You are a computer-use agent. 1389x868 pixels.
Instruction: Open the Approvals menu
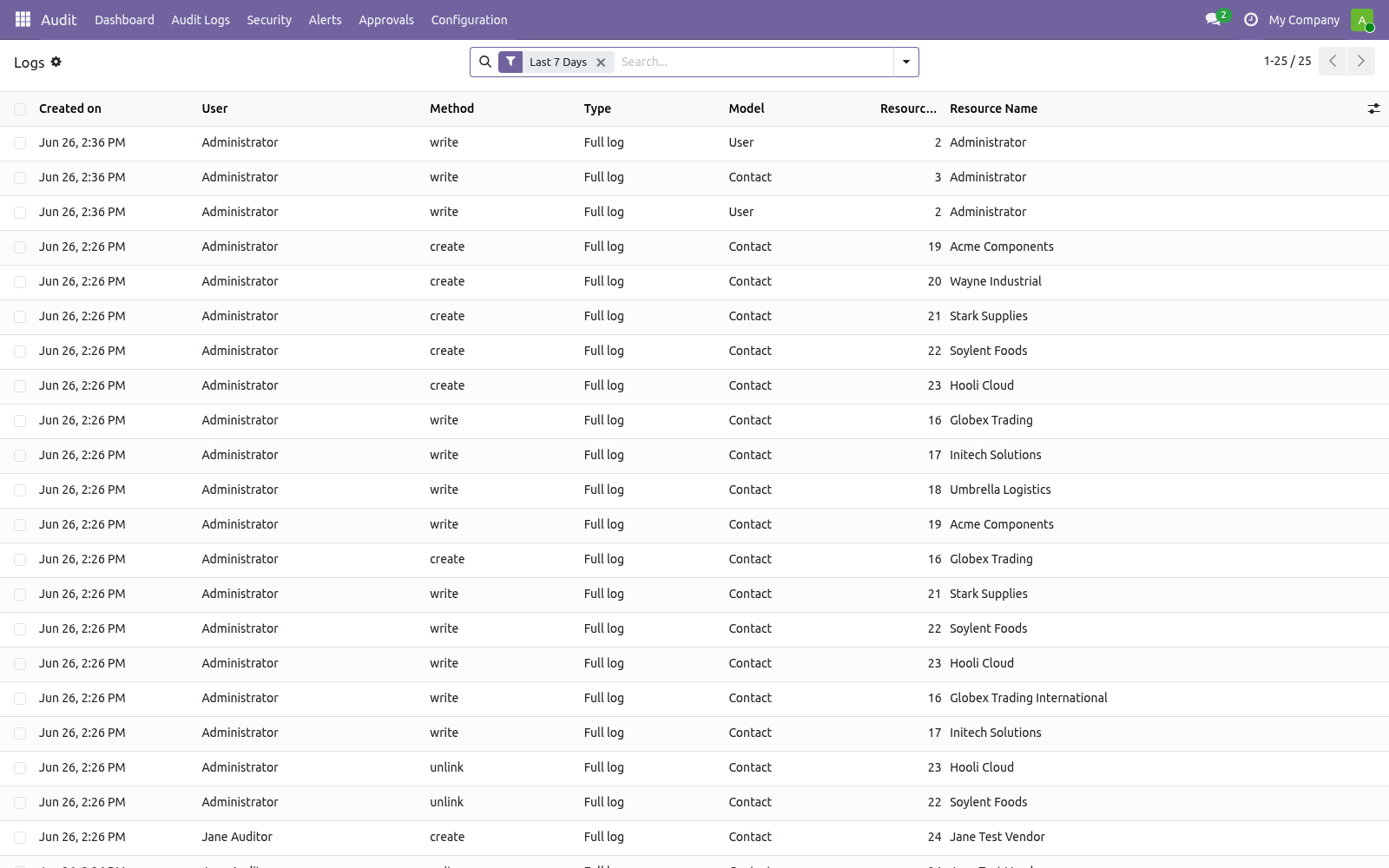coord(386,20)
